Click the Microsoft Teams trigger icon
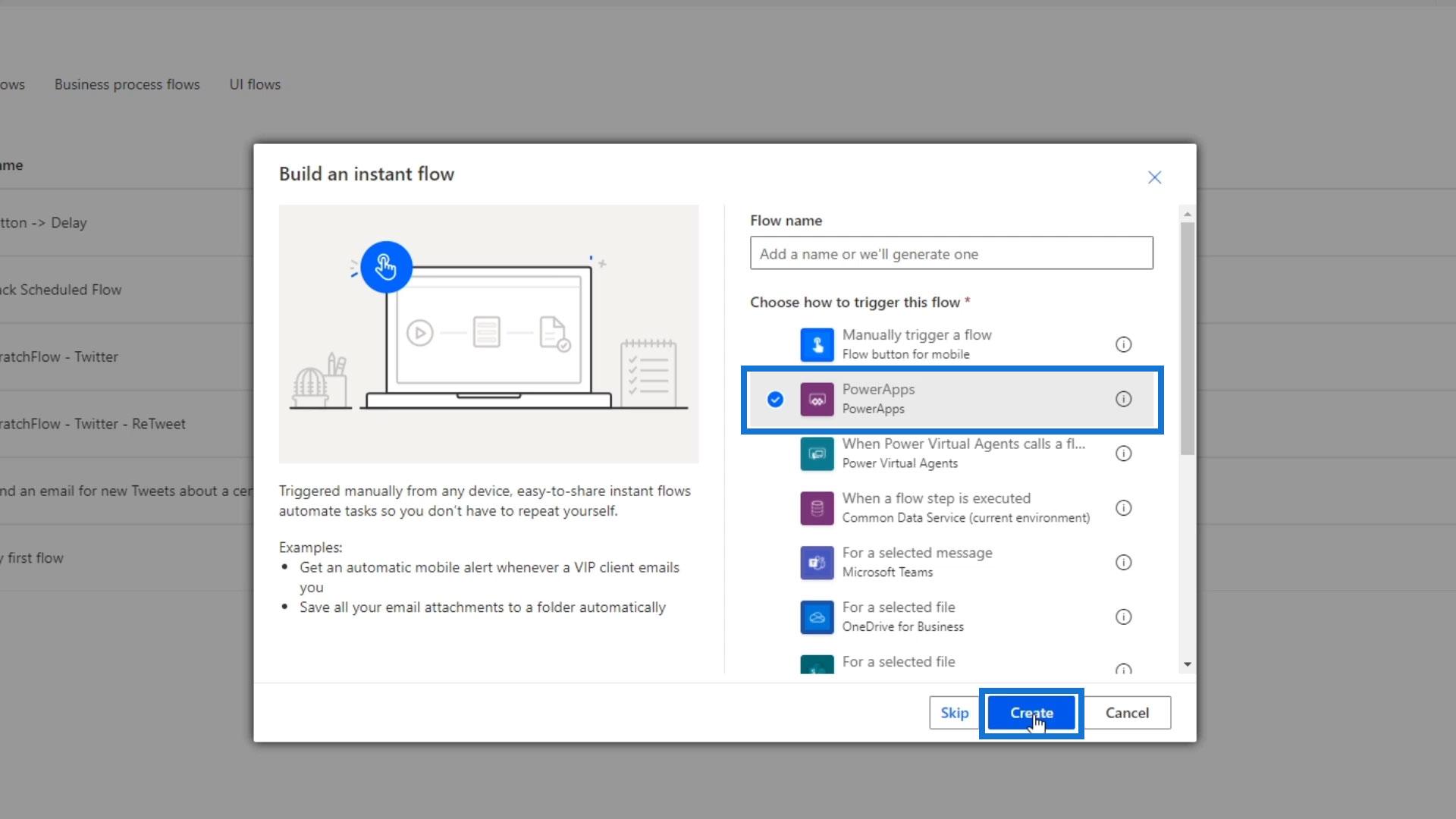The image size is (1456, 819). coord(817,563)
